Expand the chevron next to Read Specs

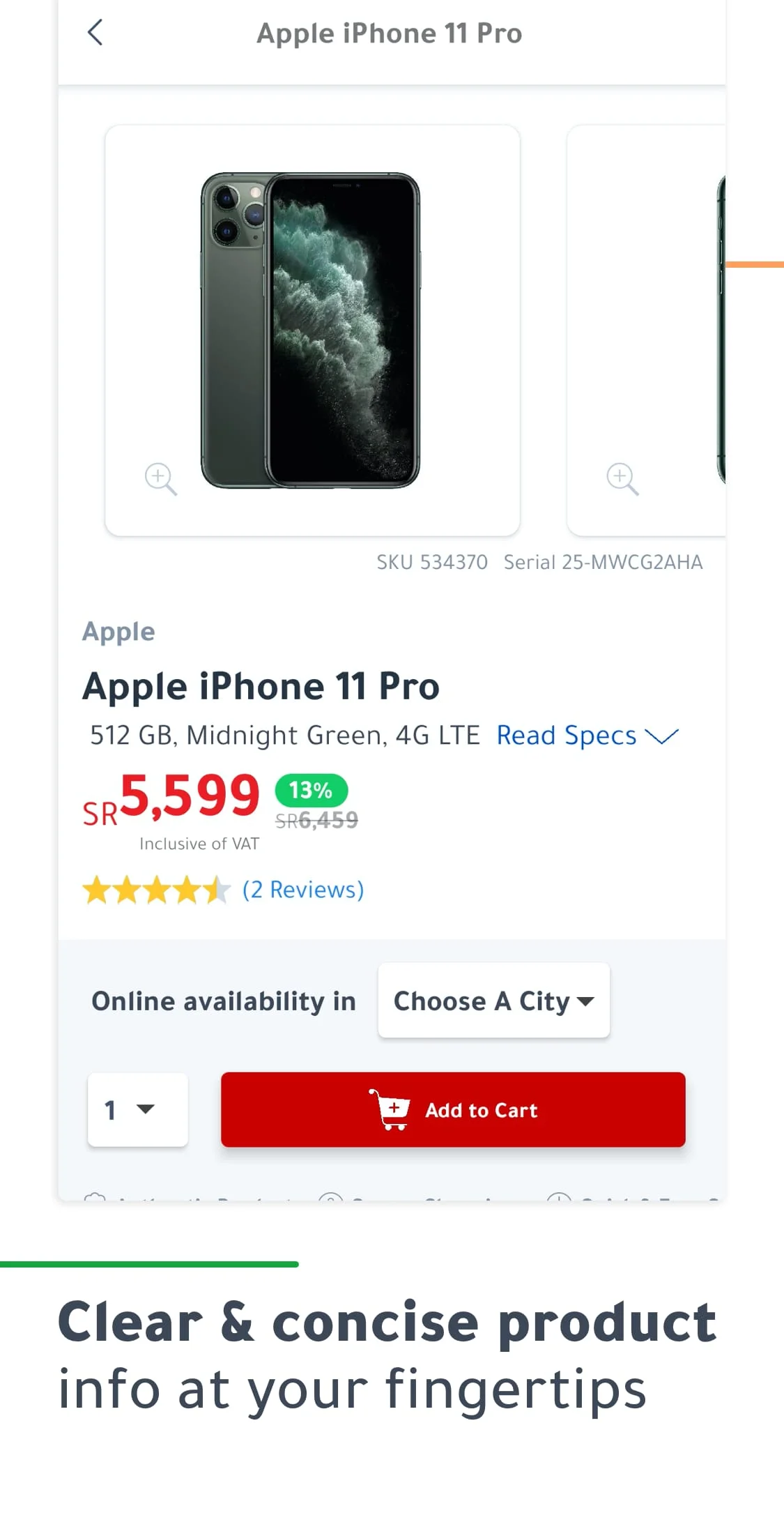tap(661, 736)
